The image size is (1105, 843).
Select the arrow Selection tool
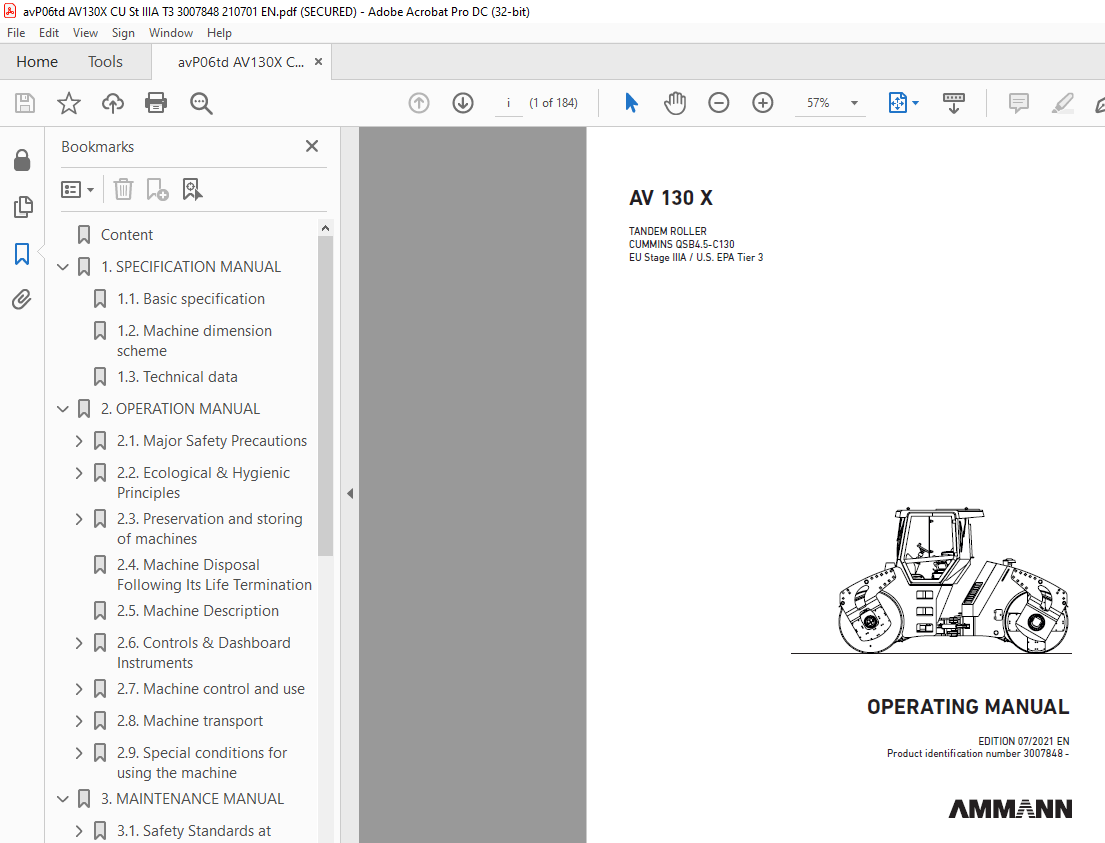pyautogui.click(x=631, y=103)
